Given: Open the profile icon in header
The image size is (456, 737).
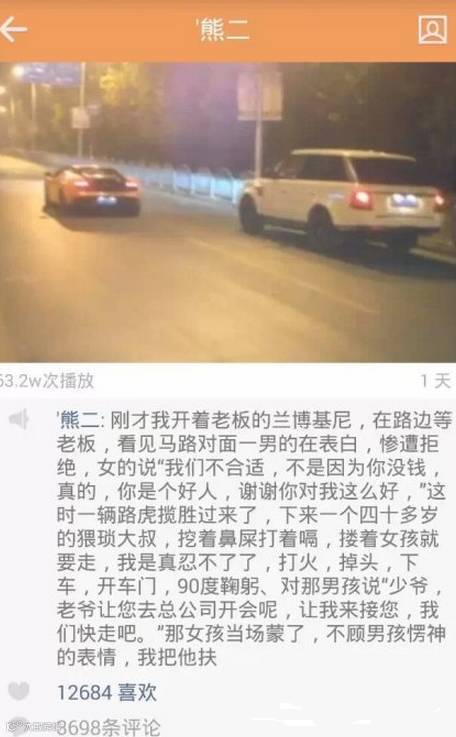Looking at the screenshot, I should pyautogui.click(x=432, y=29).
